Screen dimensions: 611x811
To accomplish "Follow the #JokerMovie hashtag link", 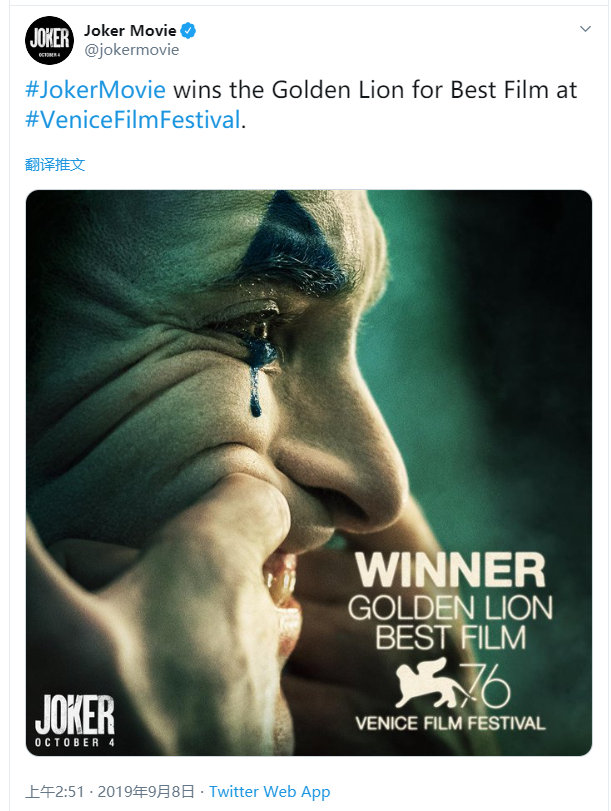I will pos(95,90).
